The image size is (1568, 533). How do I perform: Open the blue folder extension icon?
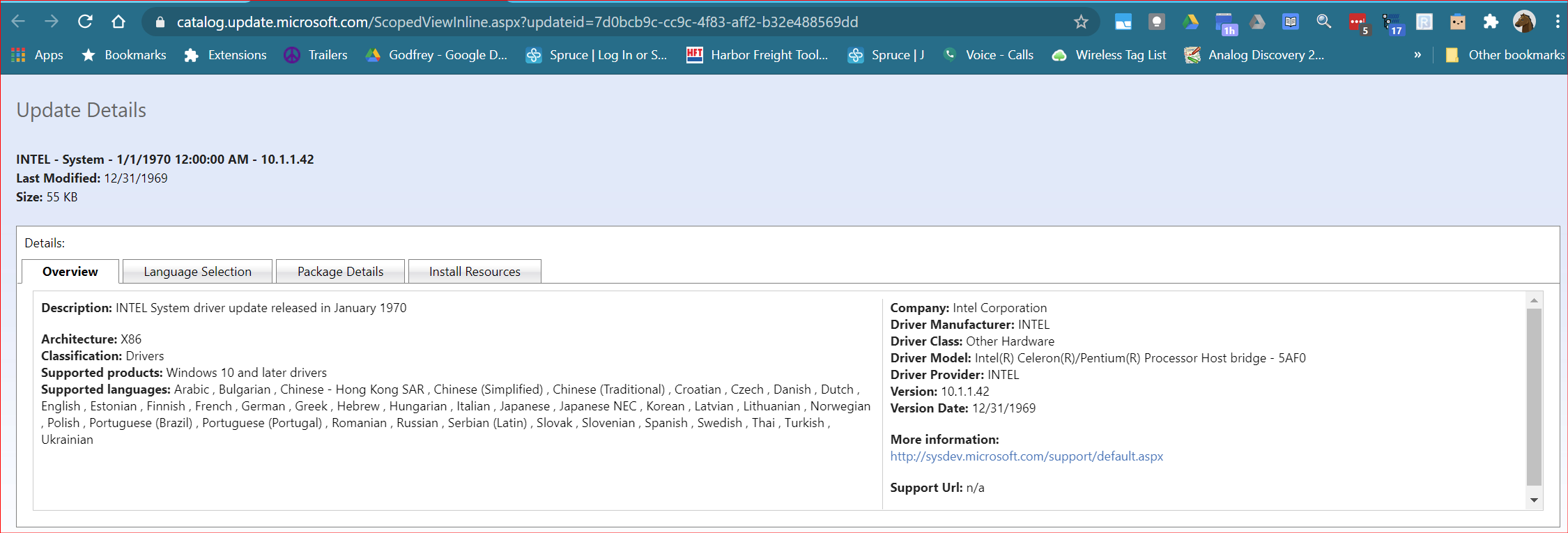click(x=1123, y=22)
